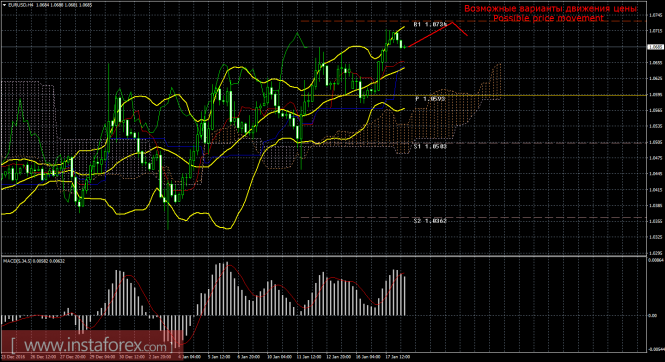This screenshot has height=362, width=665.
Task: Click the 17 Jan 12:00 time axis marker
Action: tap(399, 357)
